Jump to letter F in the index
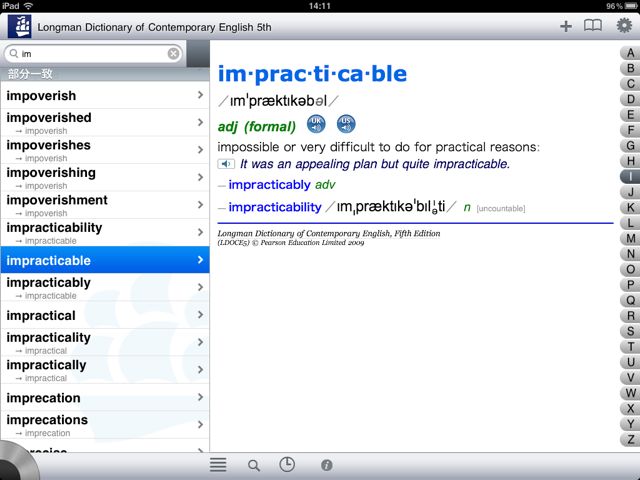The image size is (640, 480). pos(630,130)
